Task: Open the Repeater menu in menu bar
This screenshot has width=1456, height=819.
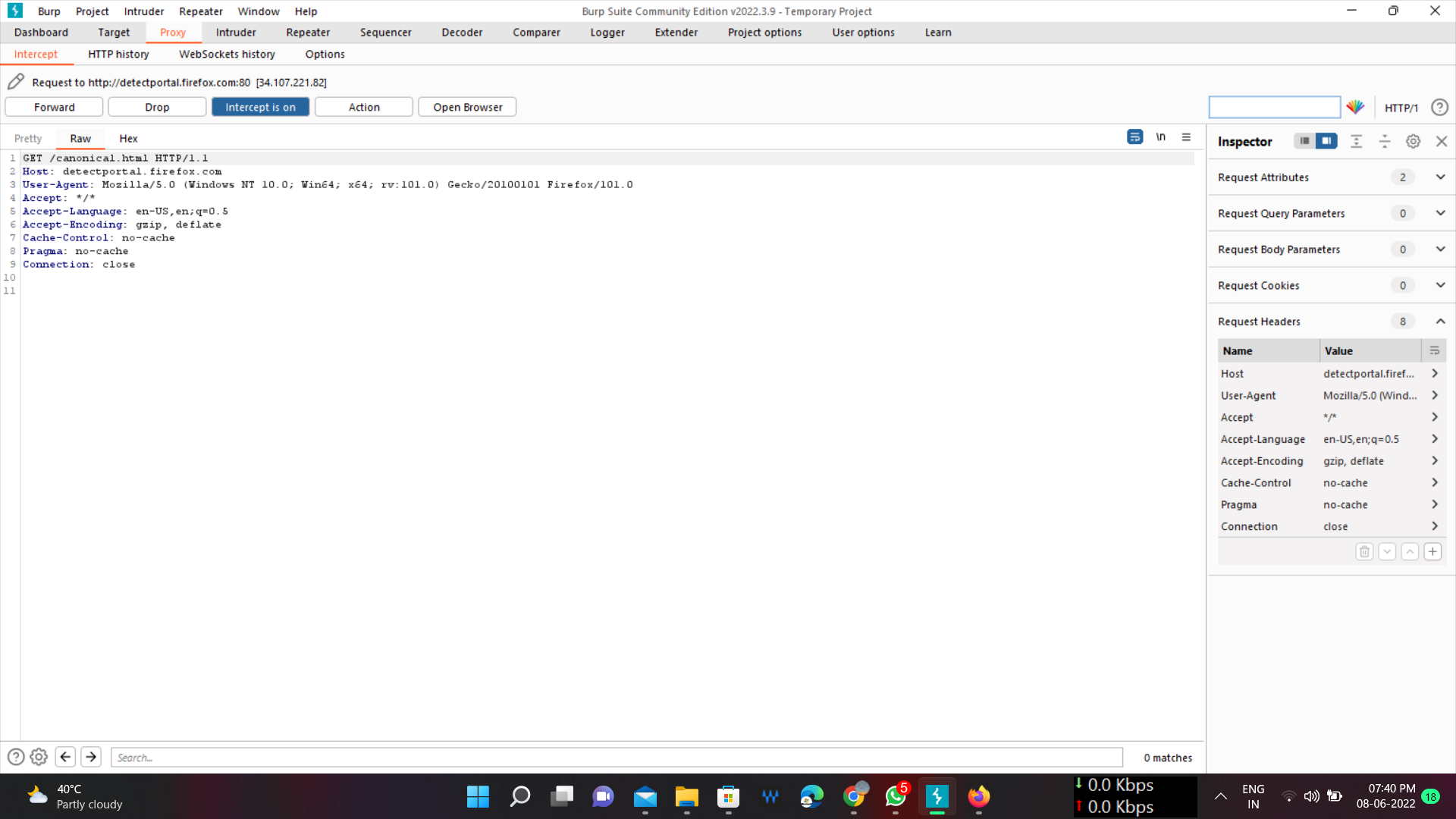Action: 201,11
